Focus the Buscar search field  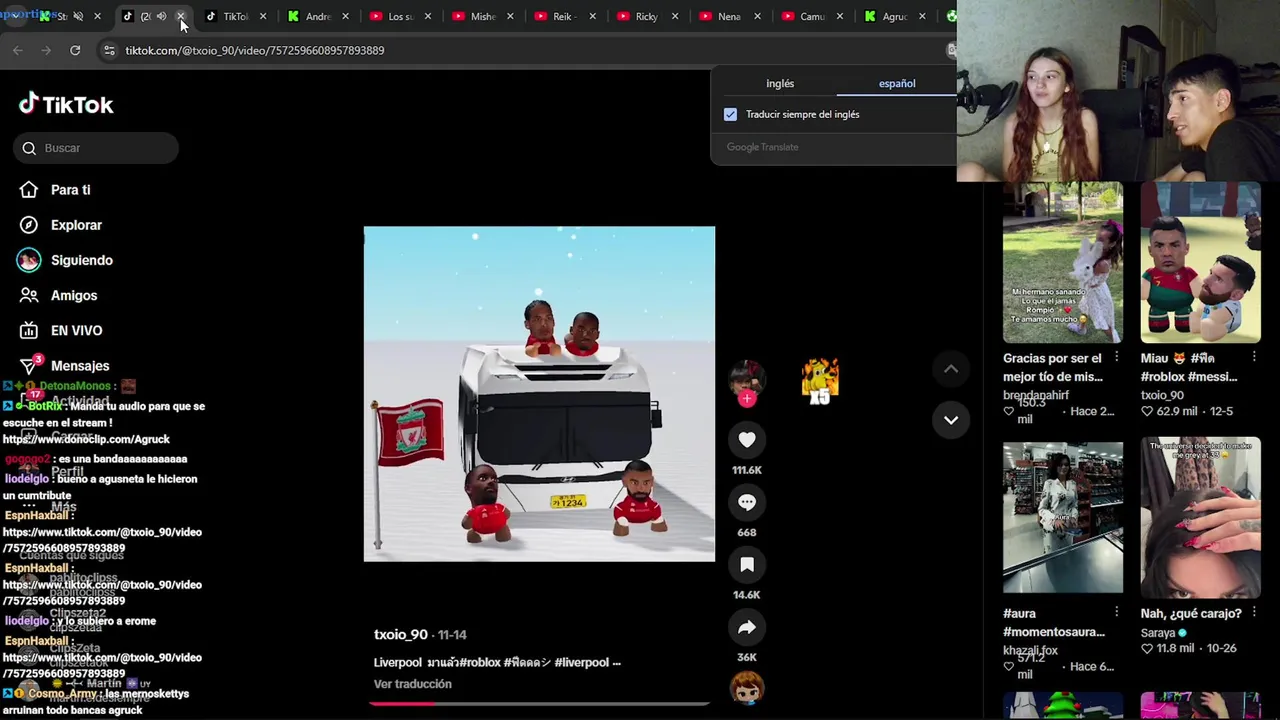[96, 148]
